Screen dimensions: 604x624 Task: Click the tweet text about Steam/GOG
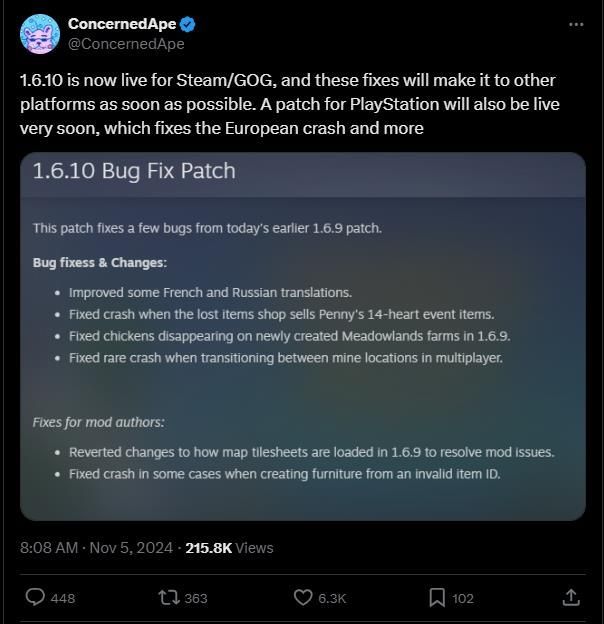[x=290, y=104]
